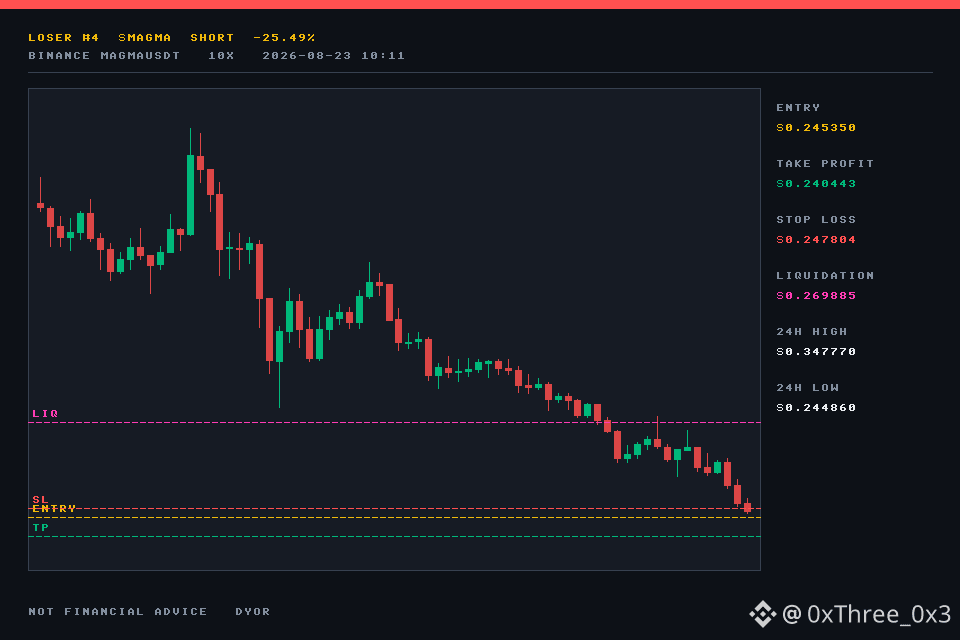Click the TP line label on chart
This screenshot has width=960, height=640.
tap(40, 527)
